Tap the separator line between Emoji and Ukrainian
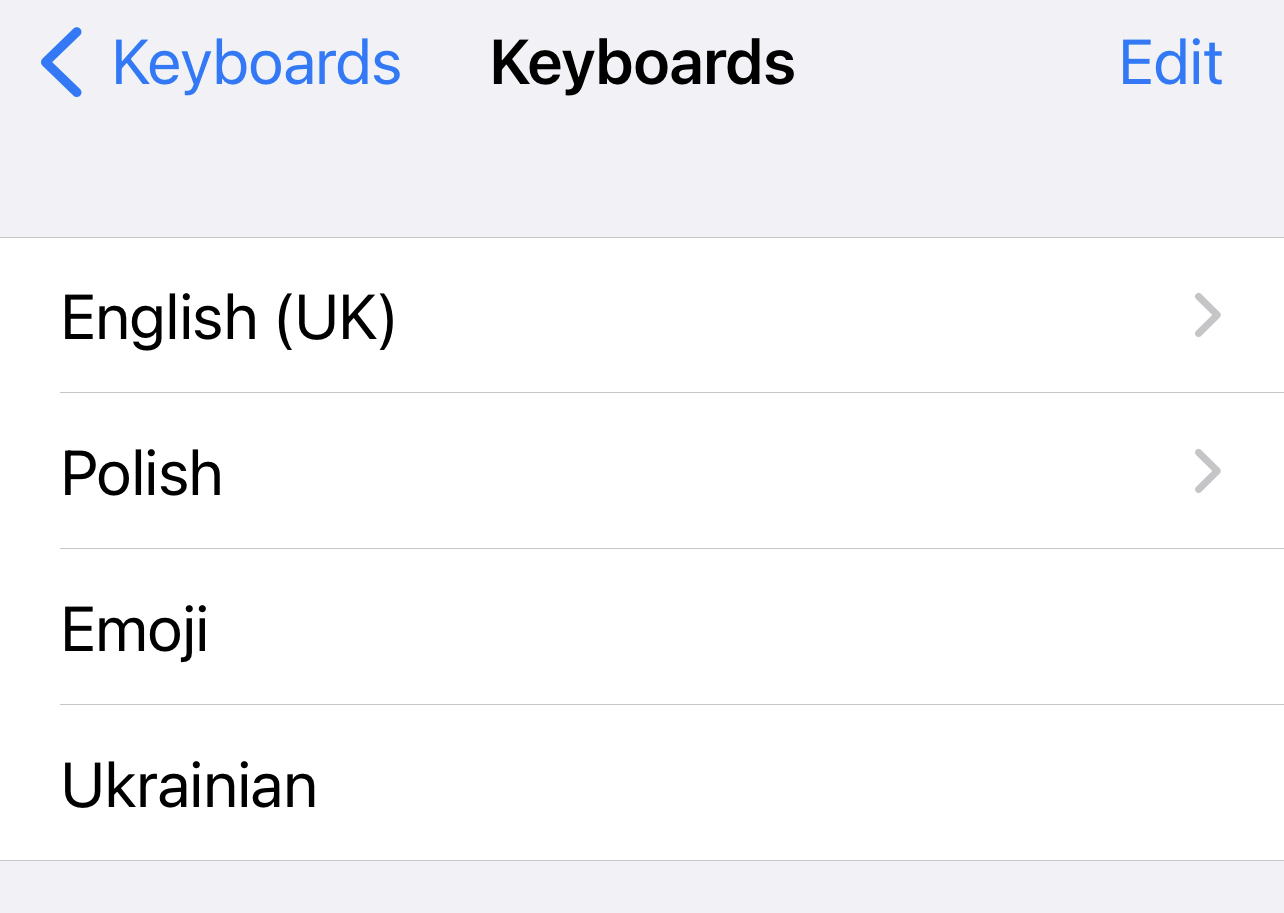The width and height of the screenshot is (1284, 913). pos(670,704)
